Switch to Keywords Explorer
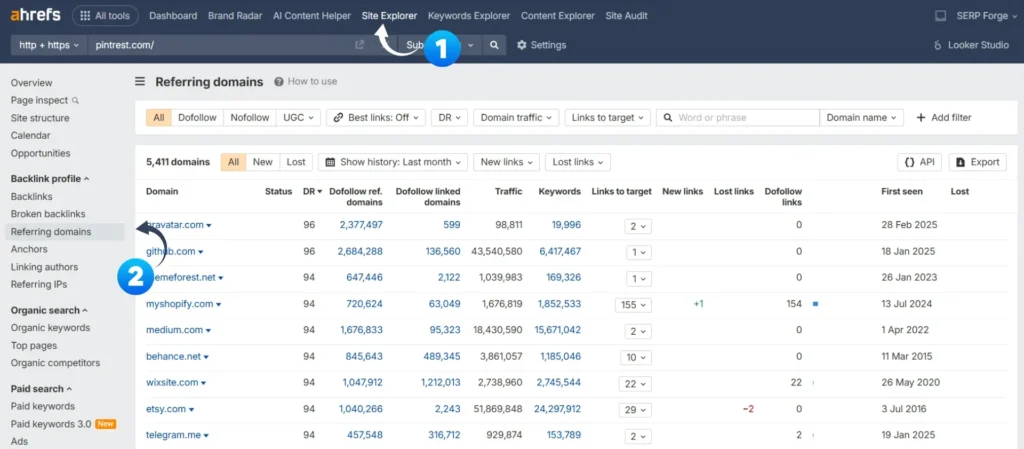1024x449 pixels. pyautogui.click(x=469, y=16)
